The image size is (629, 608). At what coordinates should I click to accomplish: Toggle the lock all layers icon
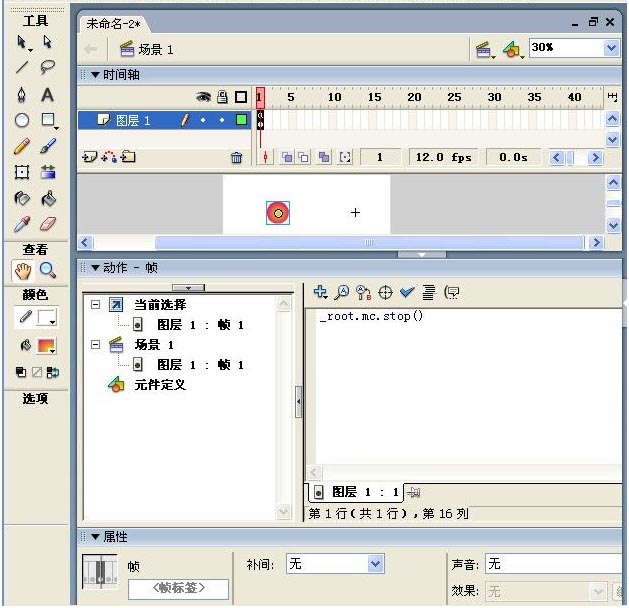[222, 97]
